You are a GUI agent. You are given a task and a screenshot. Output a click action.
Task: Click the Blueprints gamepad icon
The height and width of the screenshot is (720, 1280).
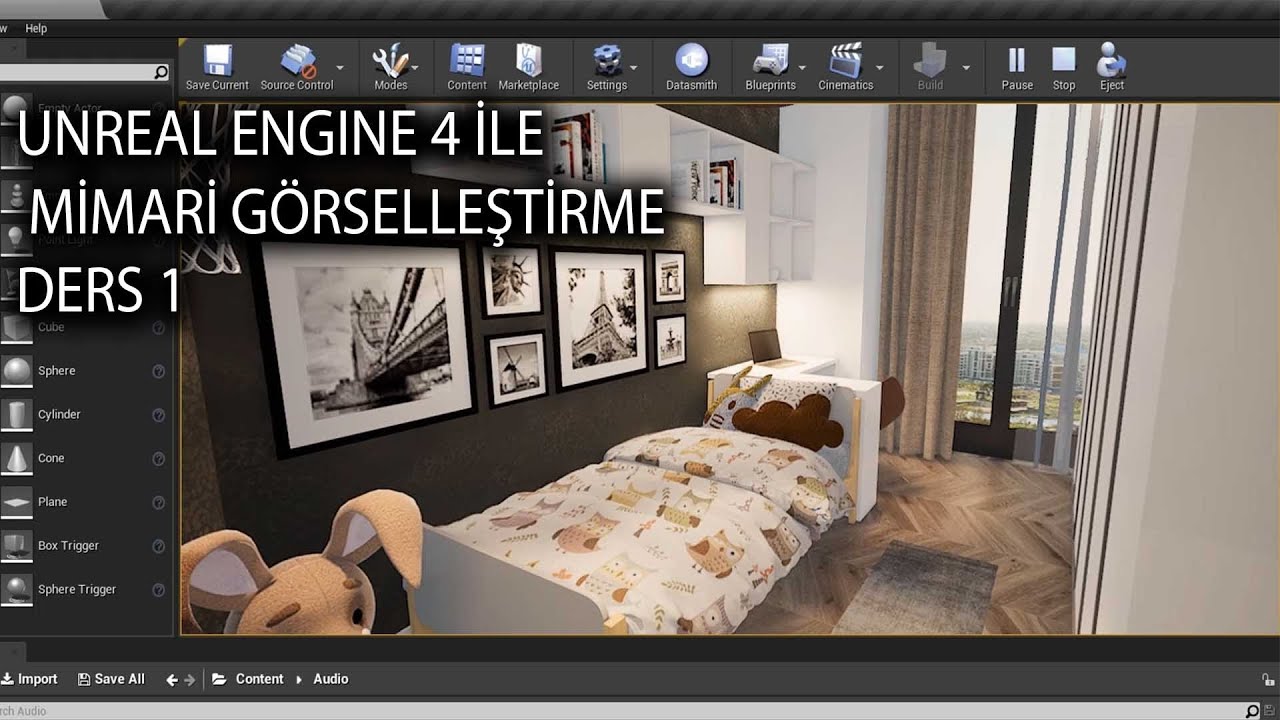click(x=770, y=60)
